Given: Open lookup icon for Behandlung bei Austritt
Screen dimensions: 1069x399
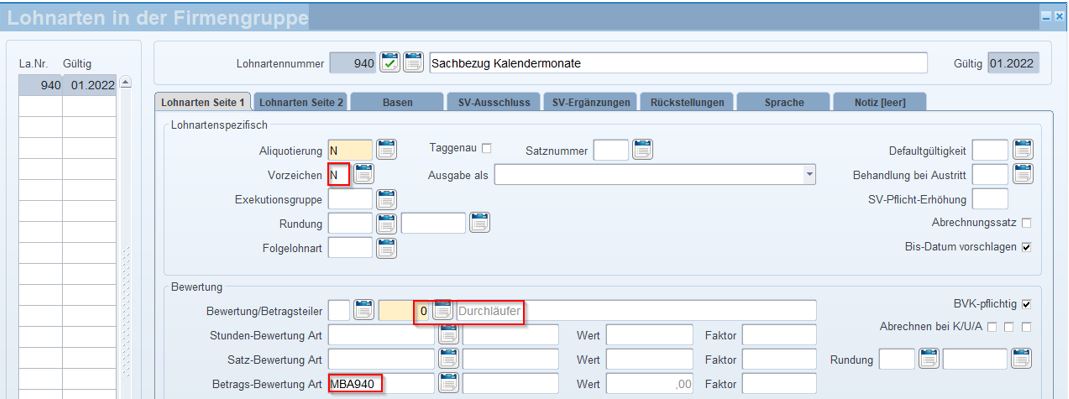Looking at the screenshot, I should 1023,175.
